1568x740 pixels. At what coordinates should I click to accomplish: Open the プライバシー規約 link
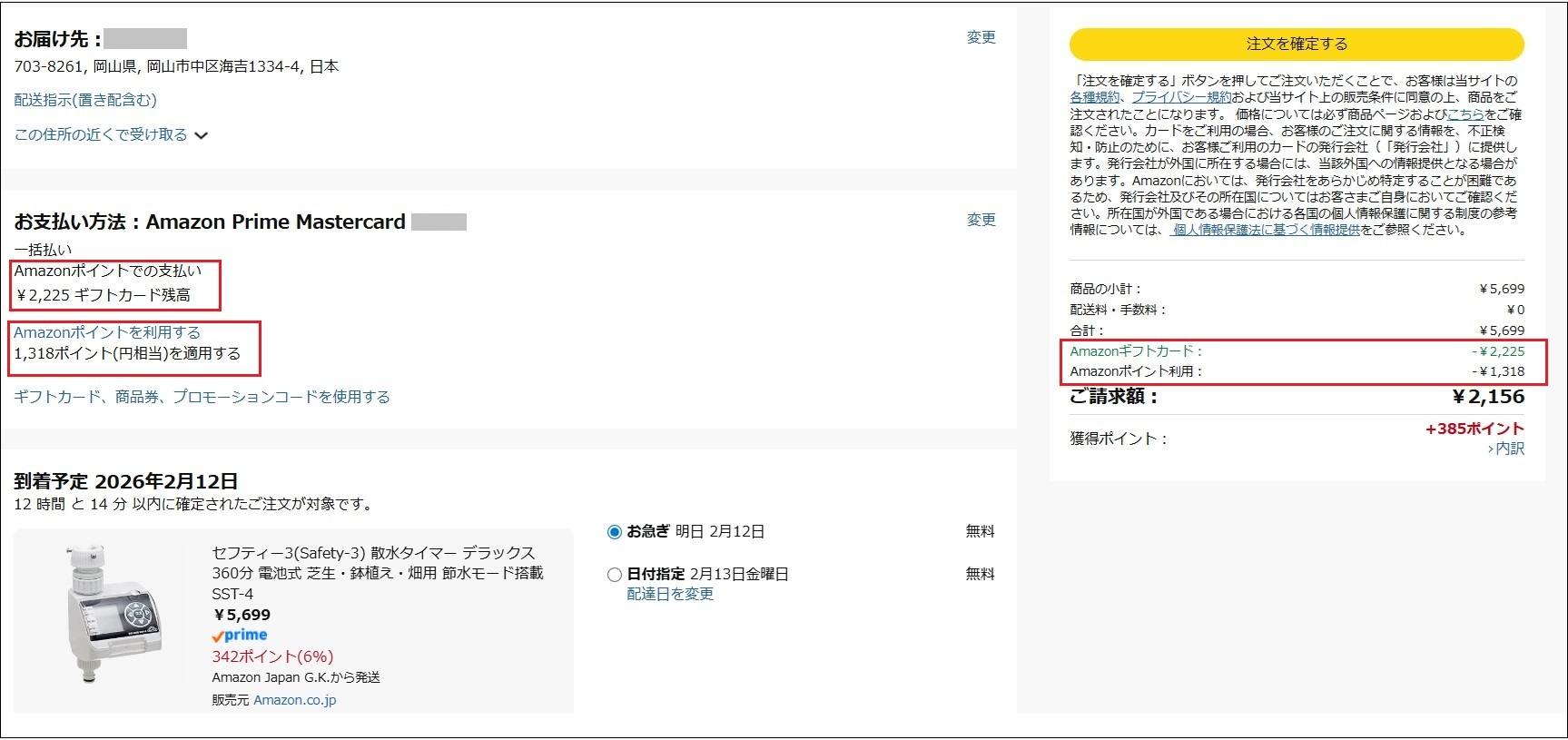coord(1180,97)
